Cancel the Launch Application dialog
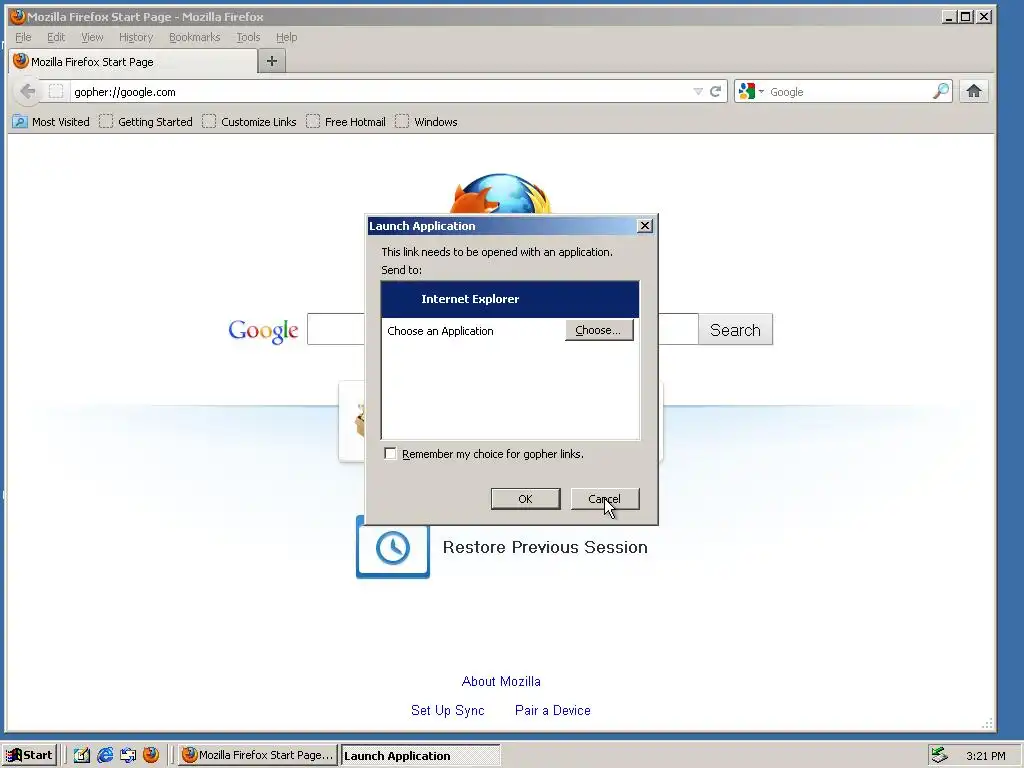Viewport: 1024px width, 768px height. pos(605,499)
